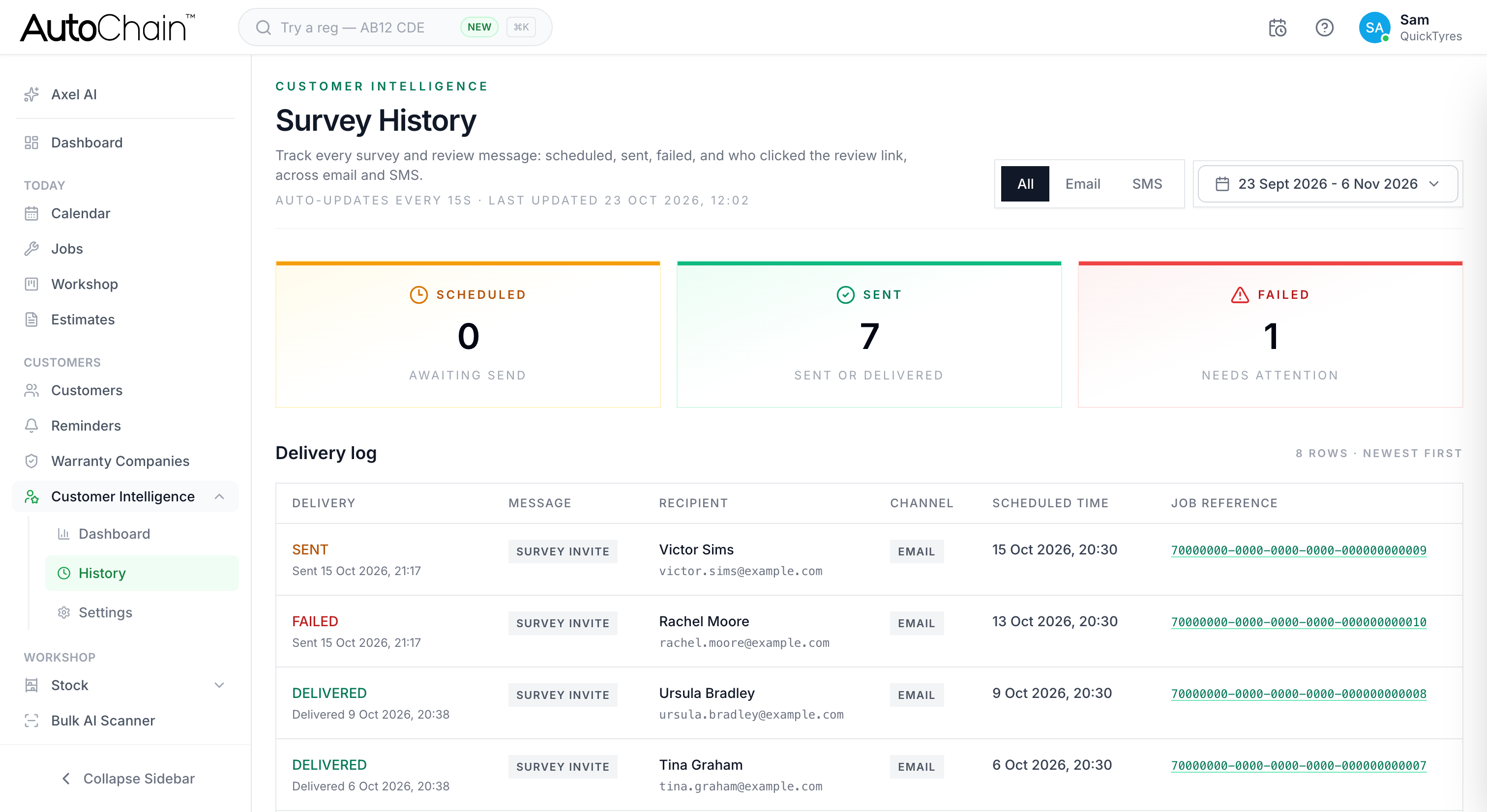Open job reference ending 000000000010

tap(1298, 622)
